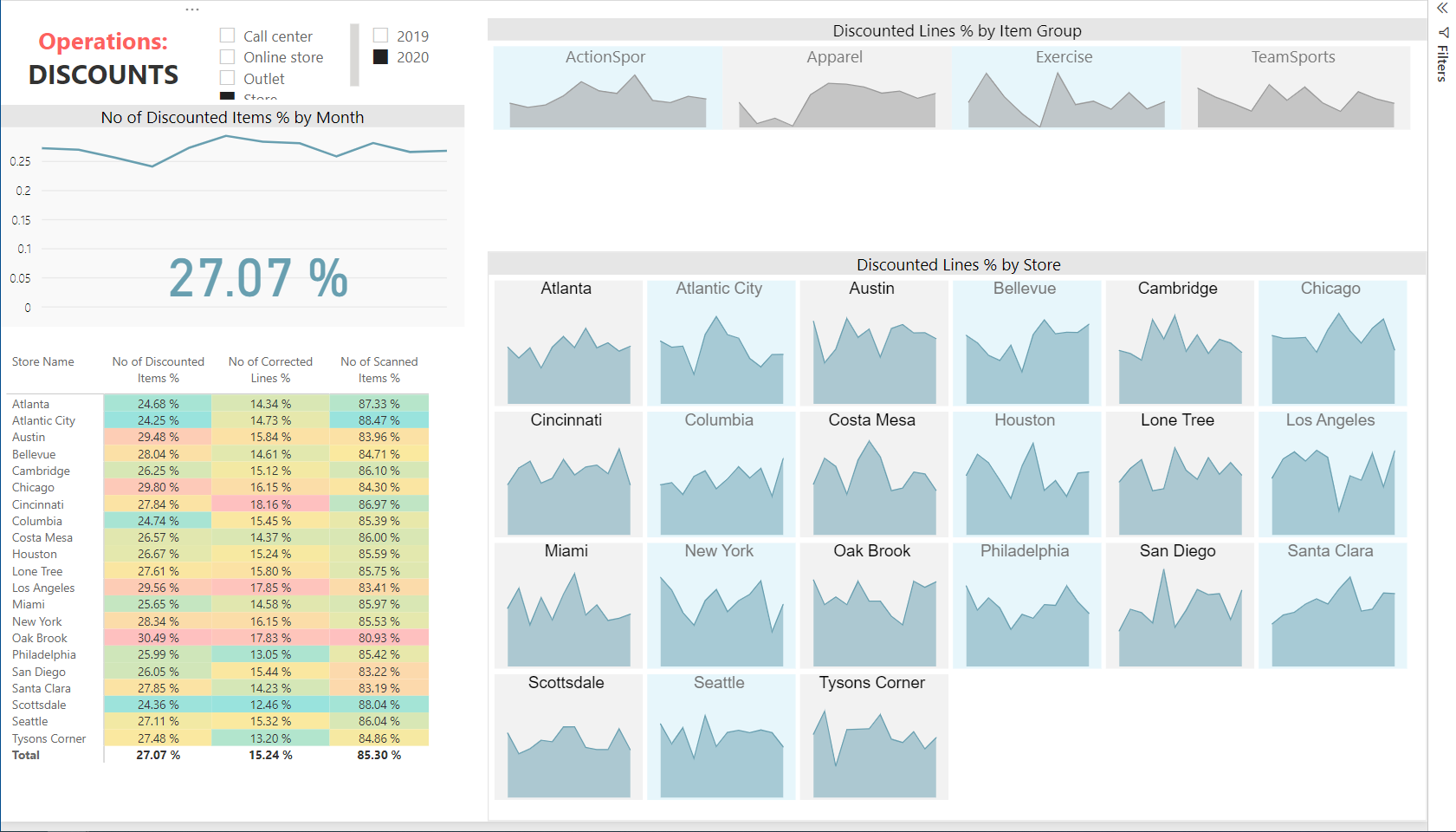The image size is (1456, 832).
Task: Click the Filters funnel icon
Action: pos(1443,33)
